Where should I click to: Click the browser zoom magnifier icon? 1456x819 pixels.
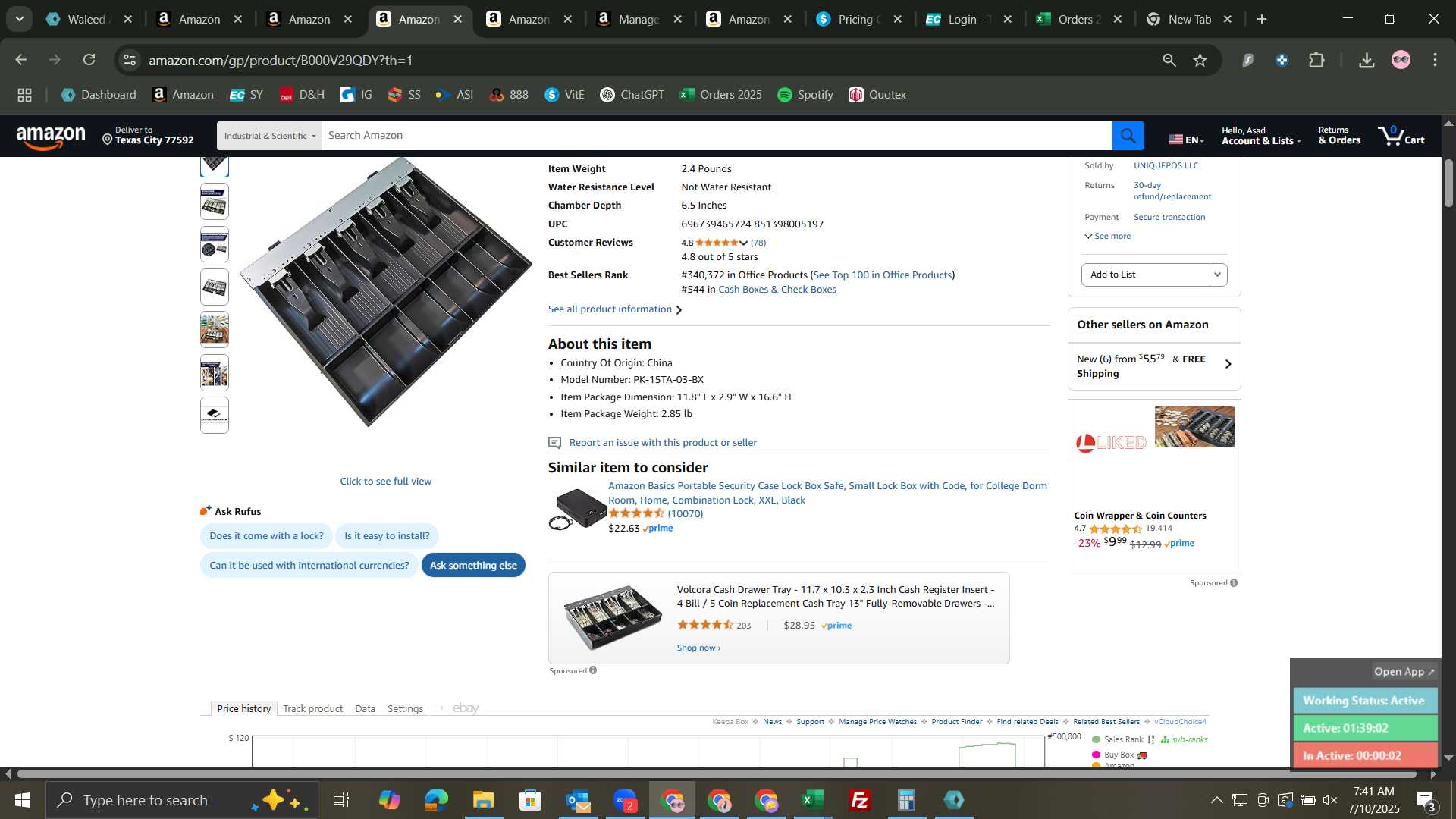pos(1169,60)
